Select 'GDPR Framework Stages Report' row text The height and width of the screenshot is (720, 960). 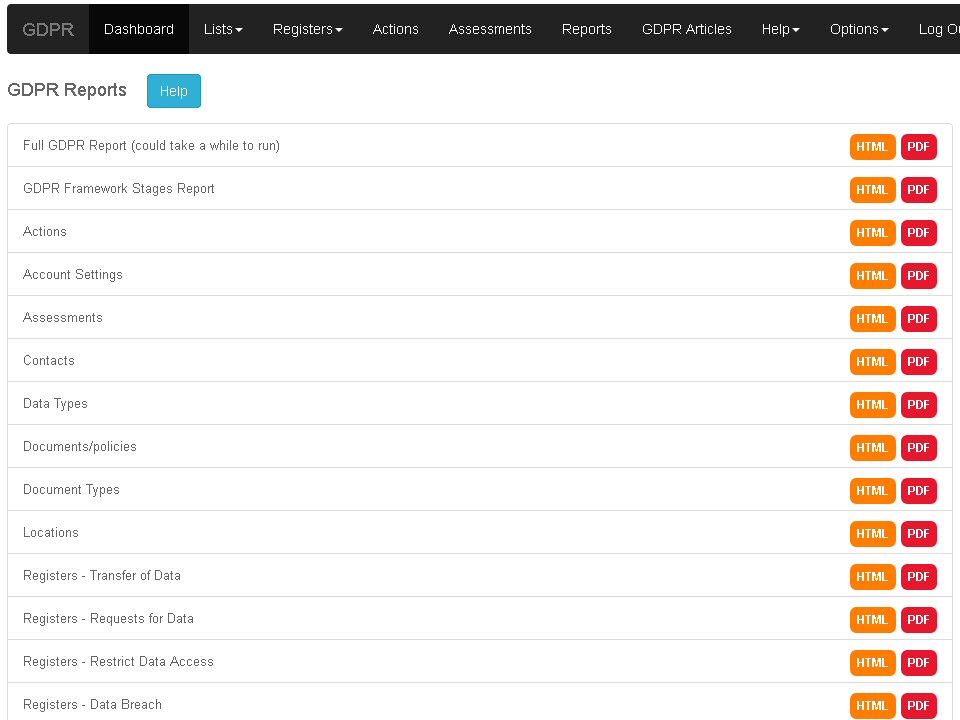click(x=119, y=189)
